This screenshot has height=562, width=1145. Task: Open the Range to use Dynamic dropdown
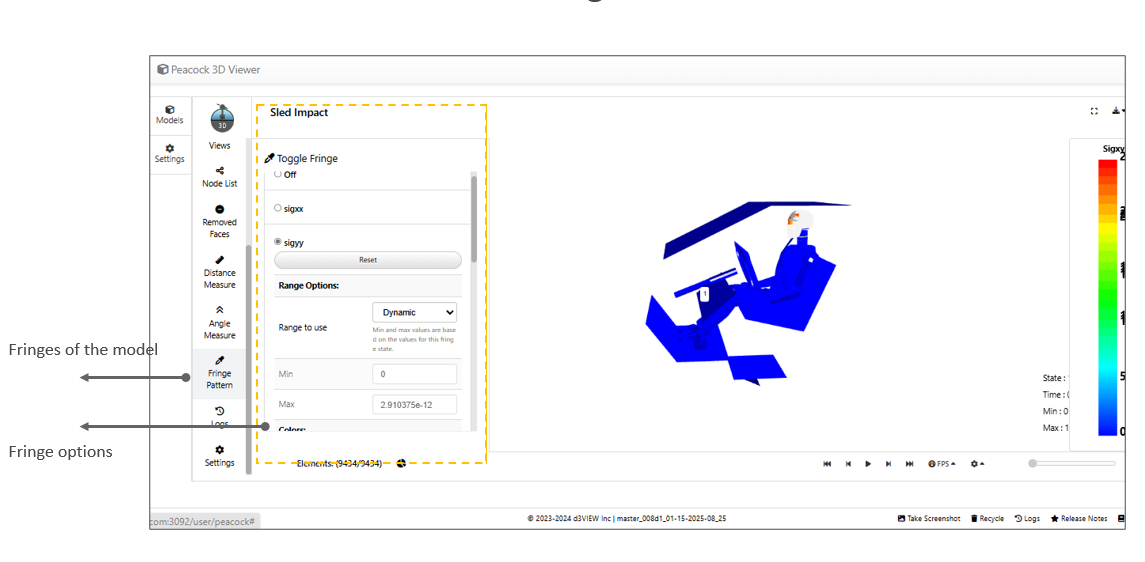(x=415, y=312)
